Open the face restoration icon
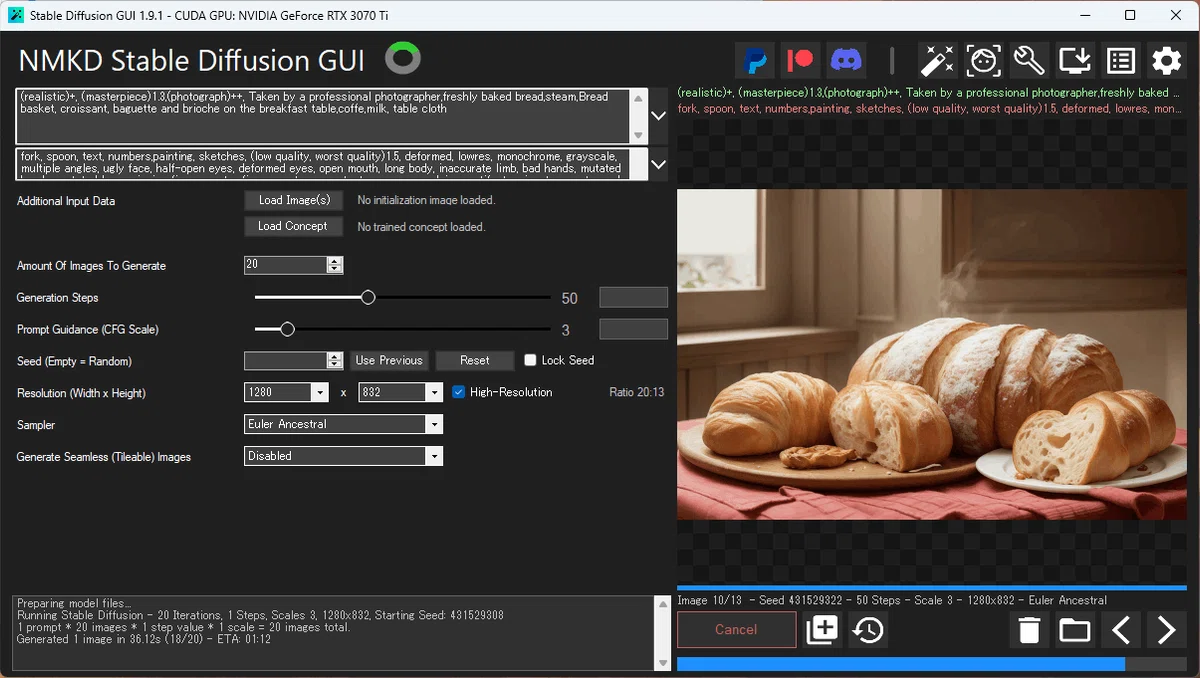1200x678 pixels. pyautogui.click(x=984, y=61)
